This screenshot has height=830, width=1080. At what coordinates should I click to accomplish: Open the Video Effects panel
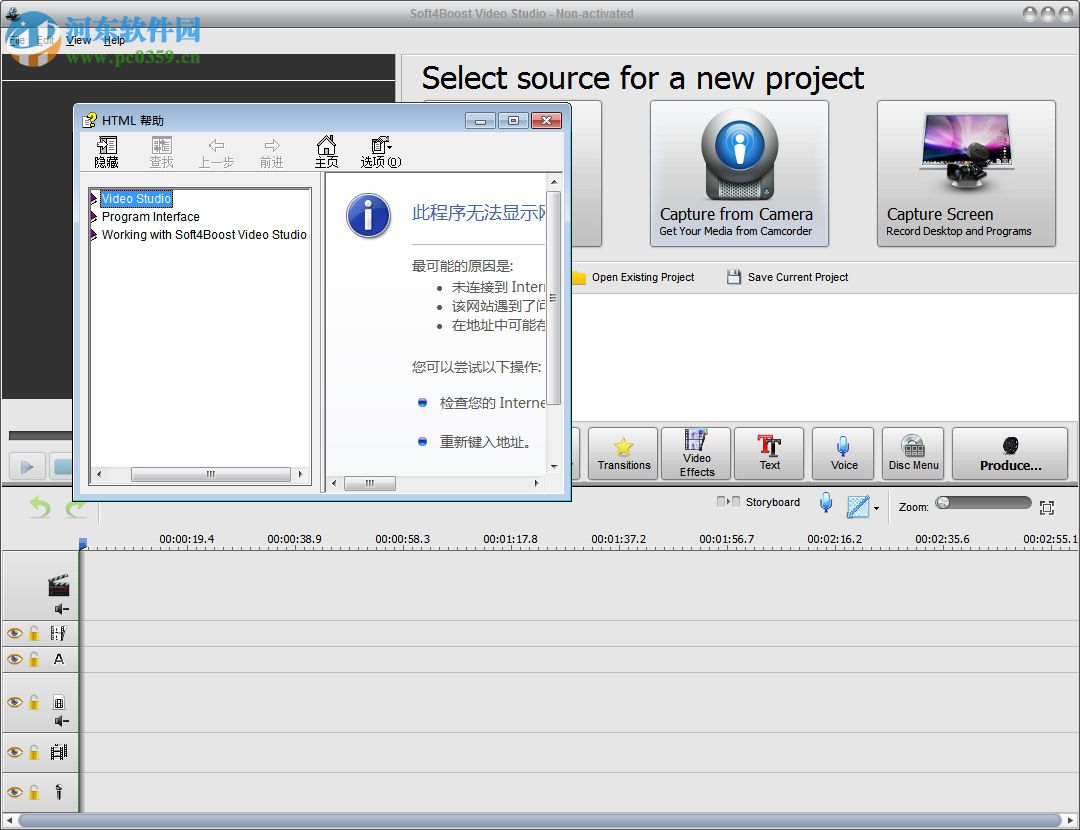click(695, 453)
